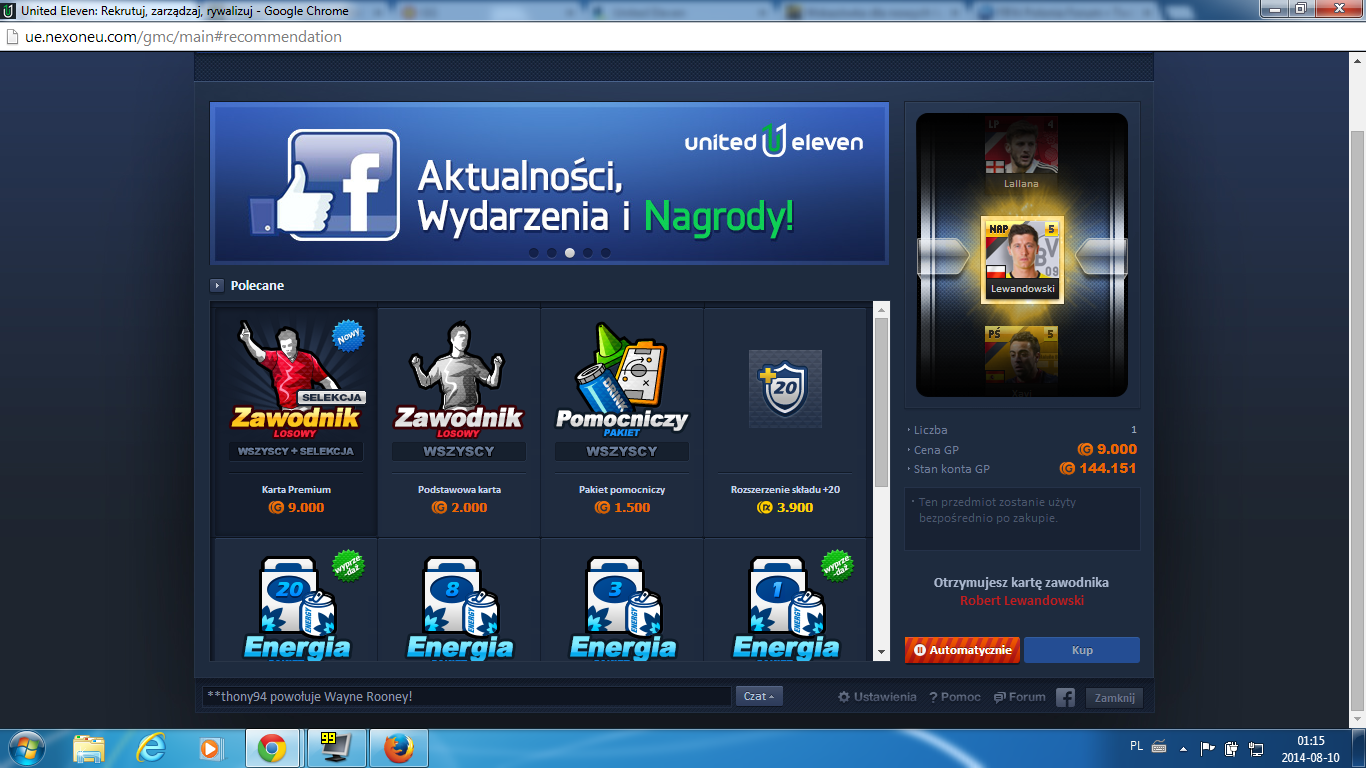Click the Facebook thumbs-up banner logo

click(326, 186)
